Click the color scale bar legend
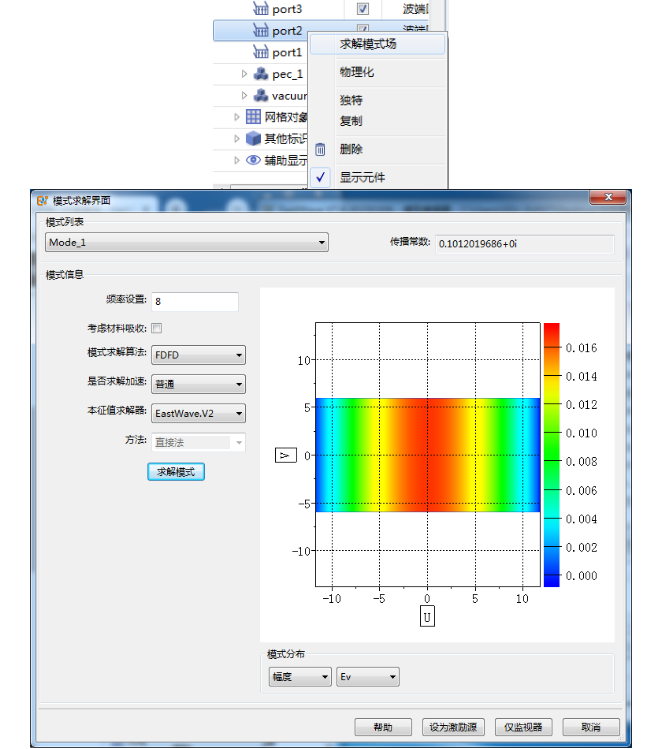653x749 pixels. pos(551,454)
